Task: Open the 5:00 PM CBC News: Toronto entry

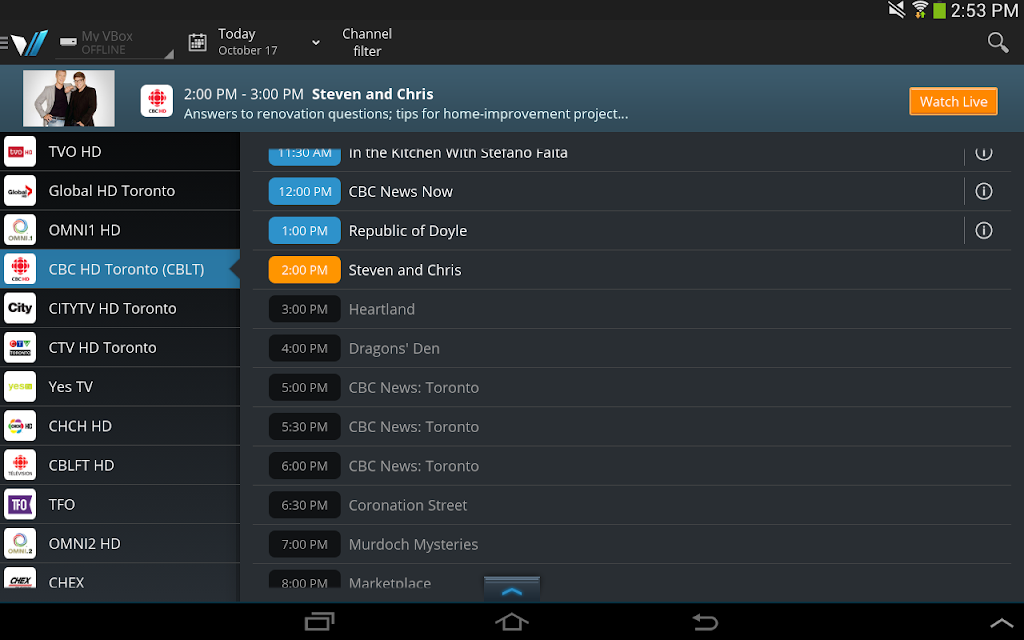Action: coord(632,387)
